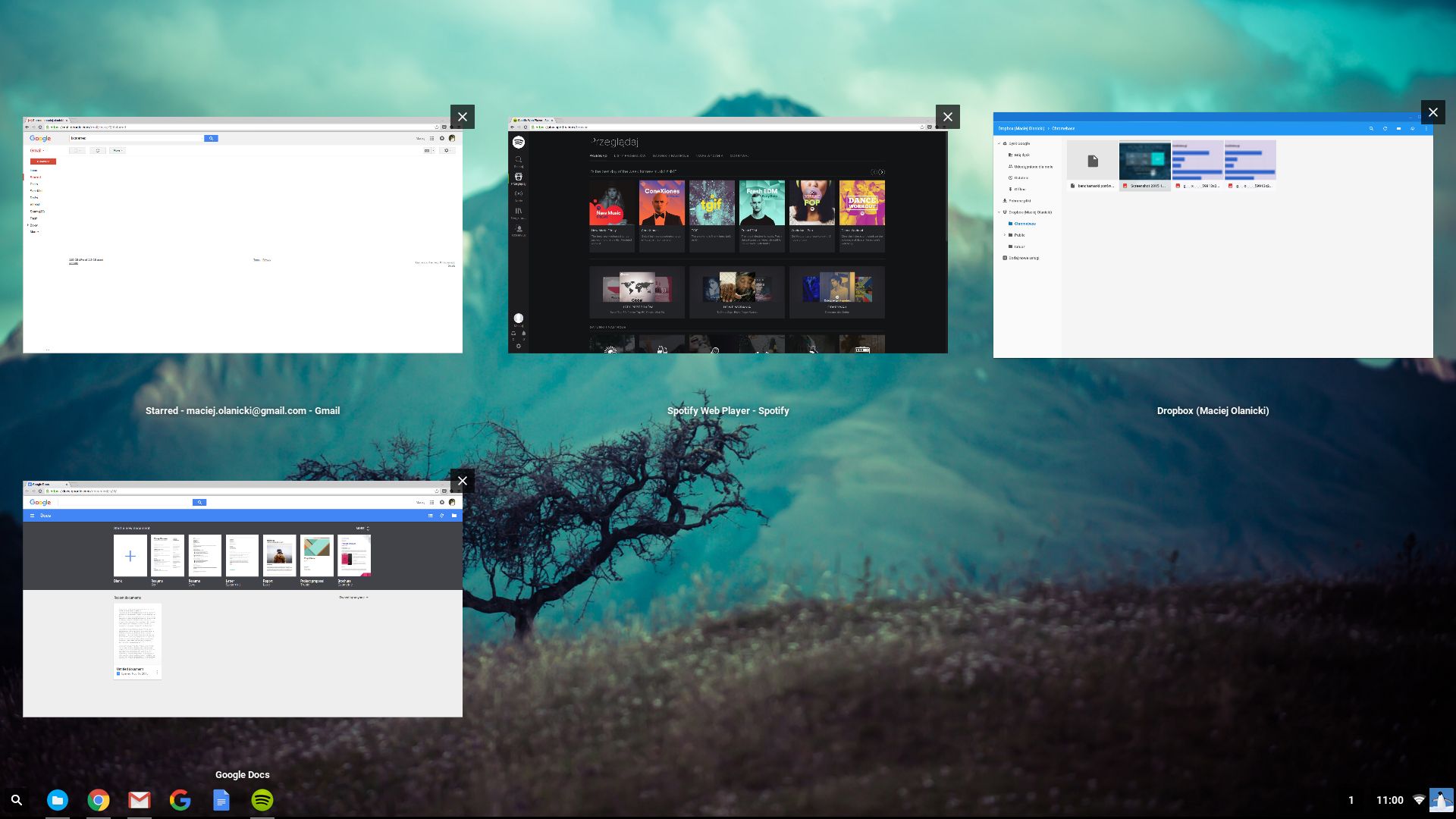Open the settings gear at bottom of Spotify sidebar

tap(519, 346)
